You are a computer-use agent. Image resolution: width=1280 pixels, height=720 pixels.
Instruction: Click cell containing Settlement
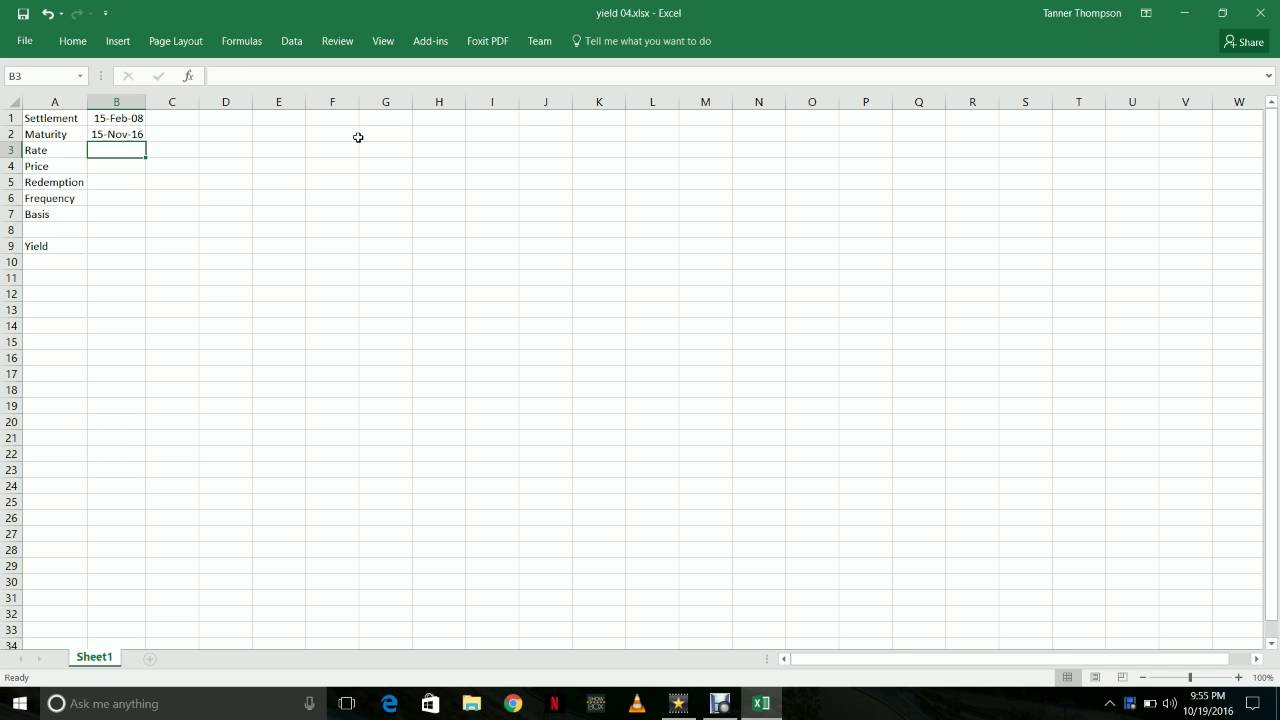[55, 118]
